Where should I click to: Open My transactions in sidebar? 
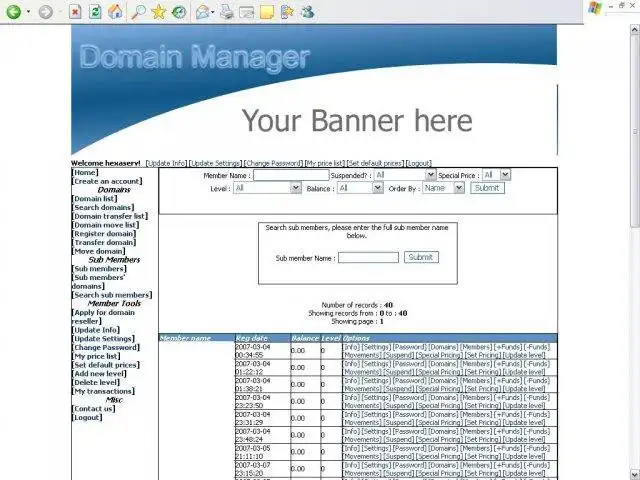tap(103, 391)
